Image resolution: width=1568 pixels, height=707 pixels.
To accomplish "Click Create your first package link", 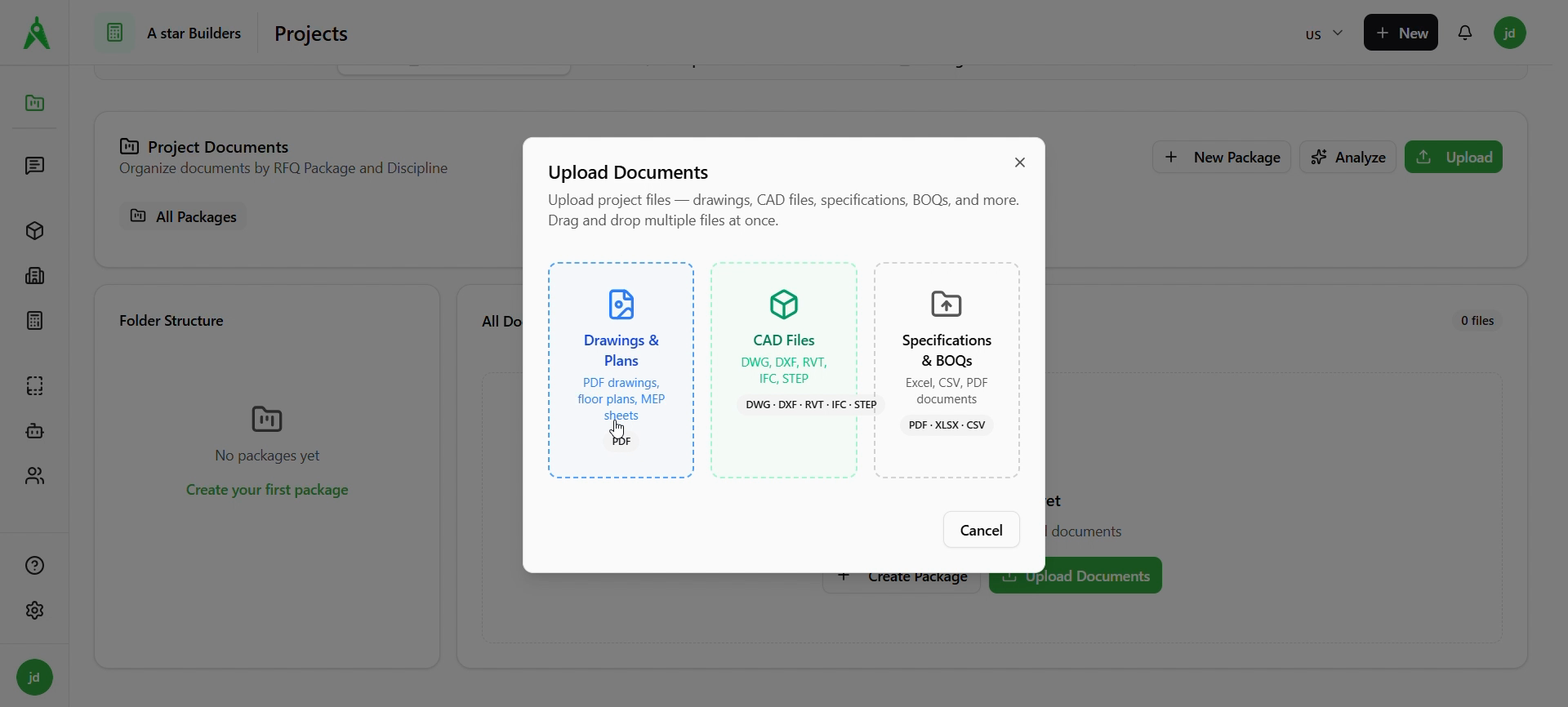I will point(267,490).
